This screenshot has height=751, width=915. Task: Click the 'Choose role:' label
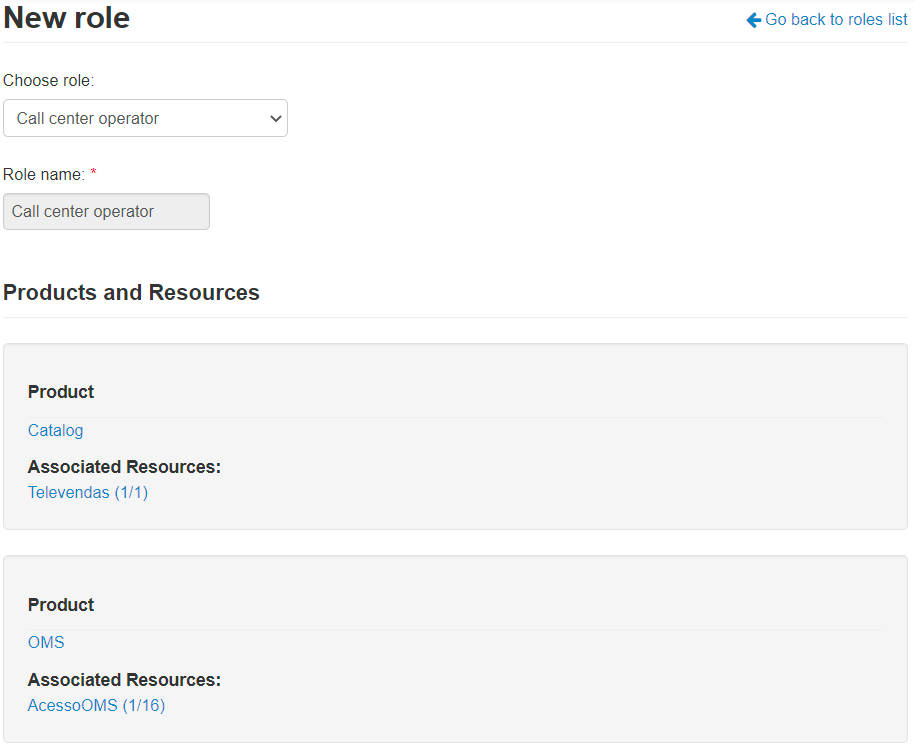[x=48, y=80]
